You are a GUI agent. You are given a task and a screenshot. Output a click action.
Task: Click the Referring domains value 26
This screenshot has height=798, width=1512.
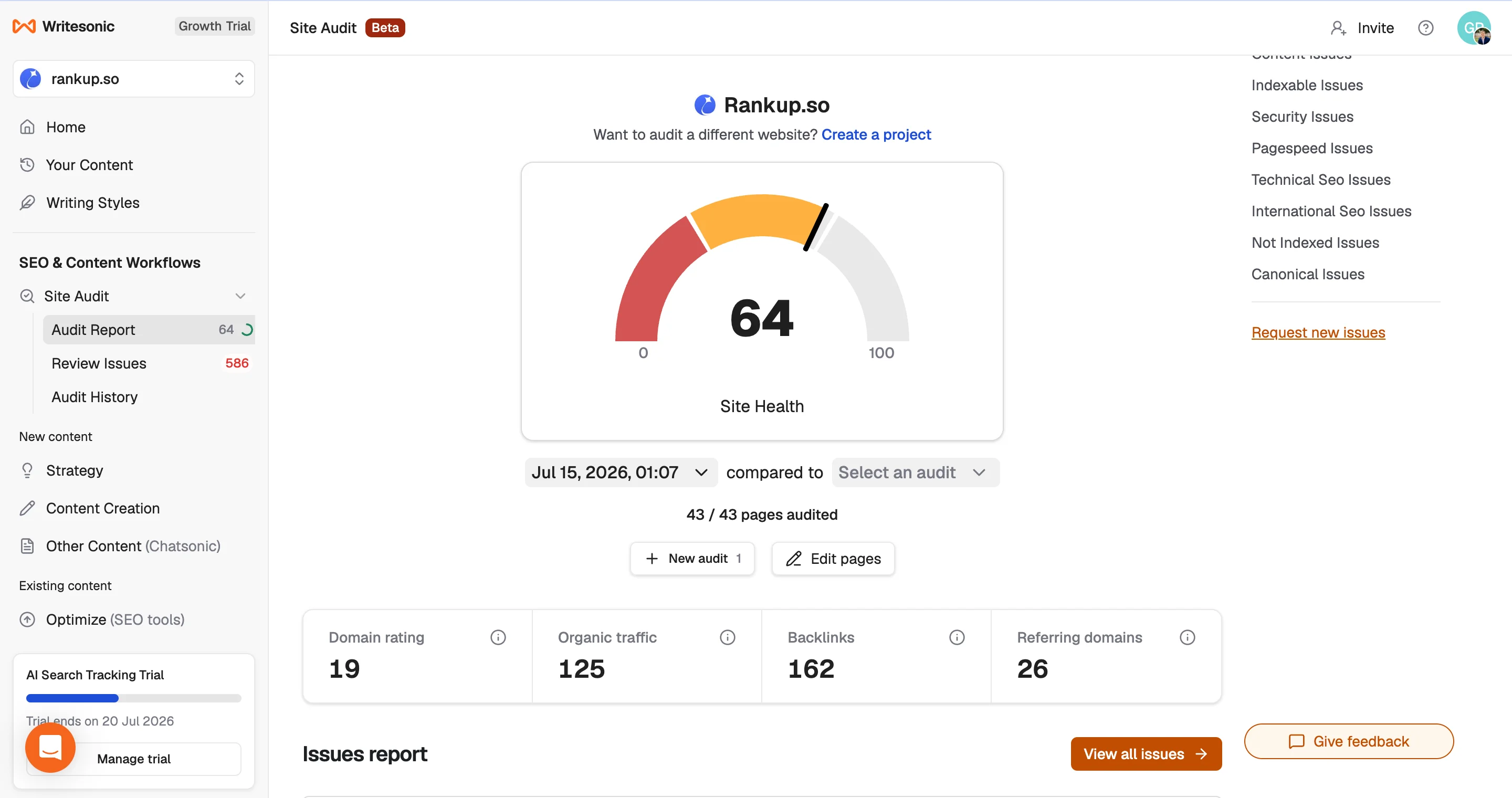1033,669
